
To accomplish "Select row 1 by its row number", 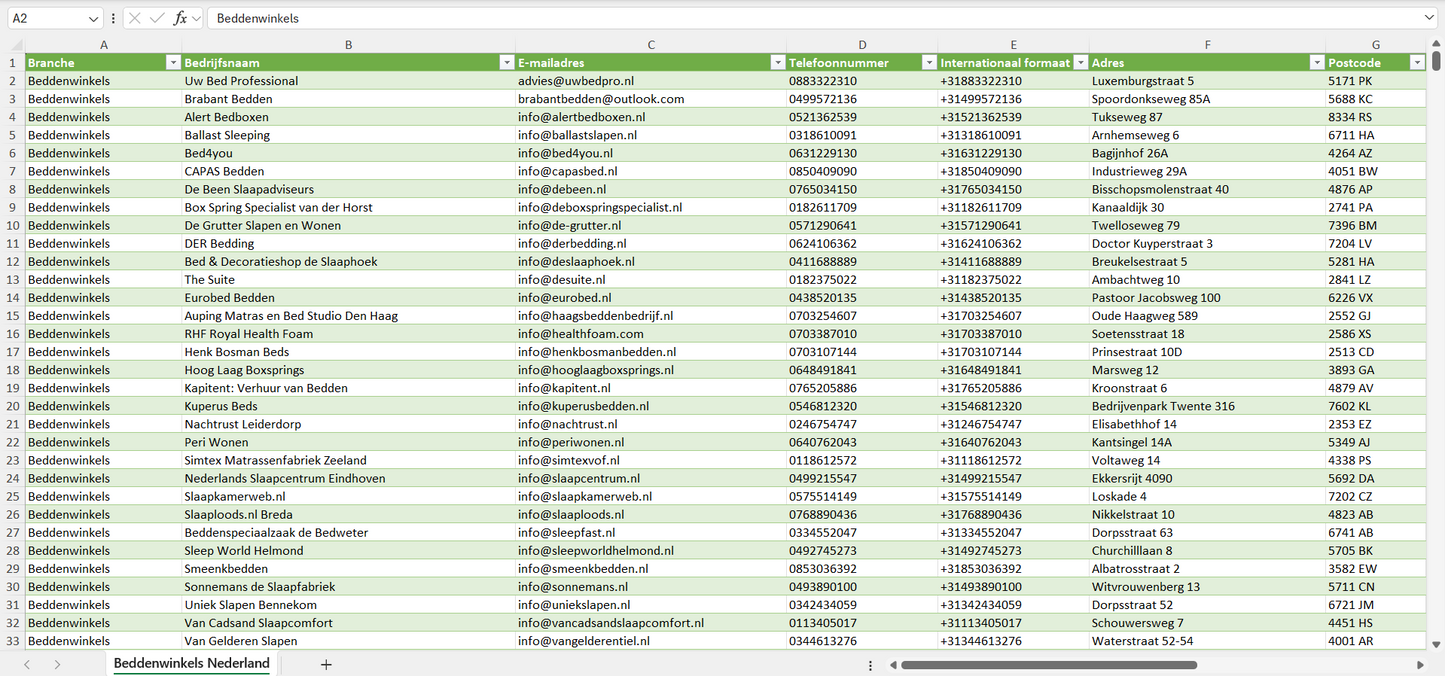I will pos(12,63).
